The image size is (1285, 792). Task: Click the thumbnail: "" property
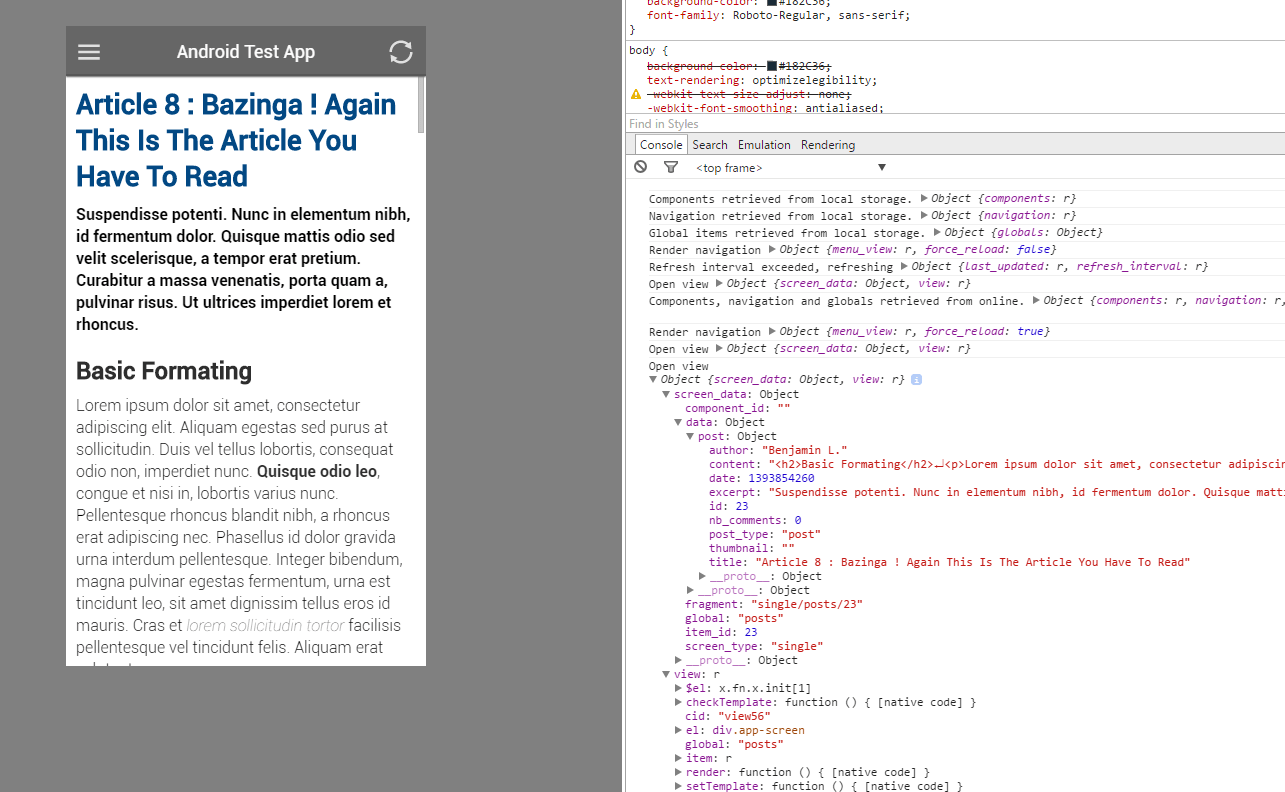click(752, 548)
